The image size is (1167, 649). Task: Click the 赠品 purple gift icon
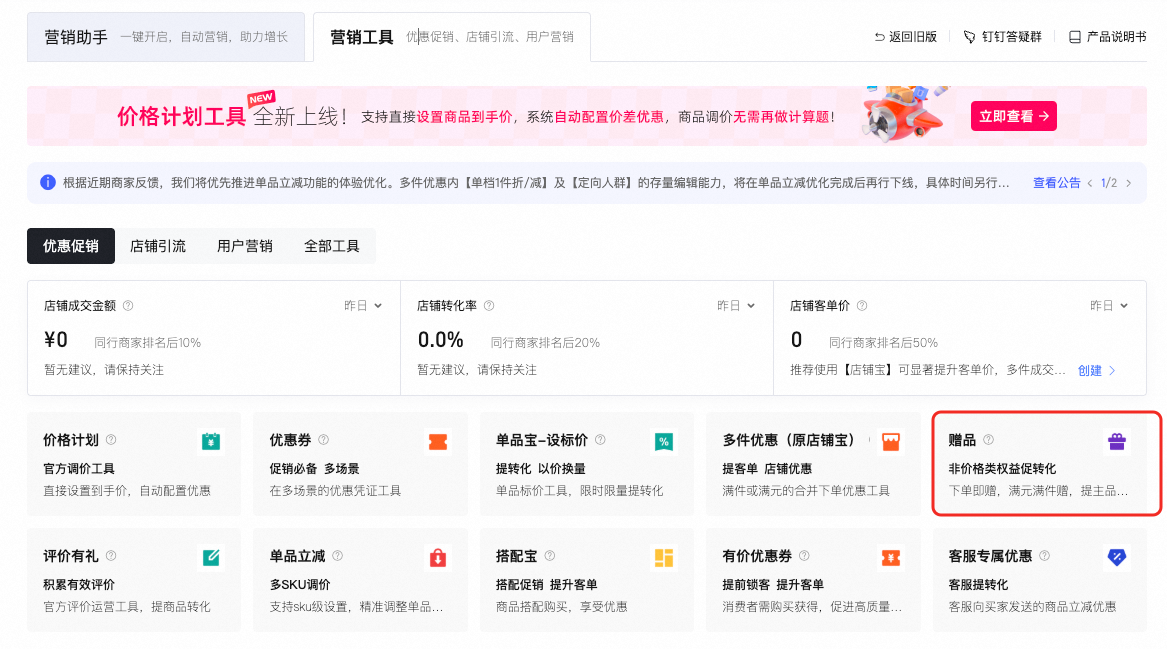pyautogui.click(x=1116, y=442)
